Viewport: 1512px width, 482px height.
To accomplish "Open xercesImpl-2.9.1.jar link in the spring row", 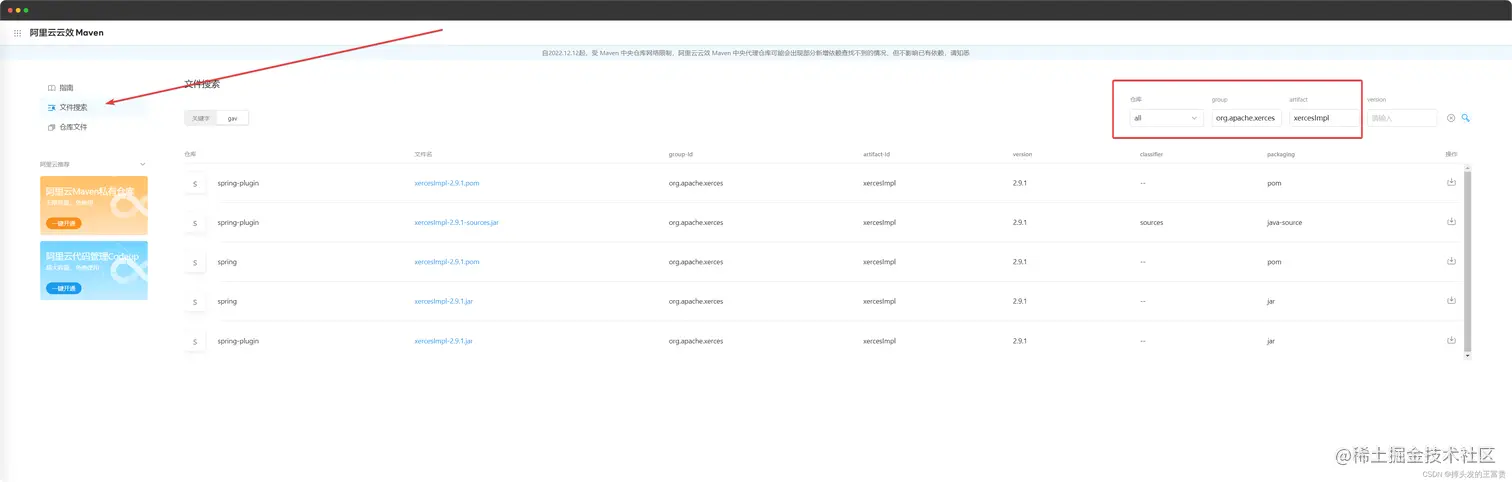I will [443, 301].
